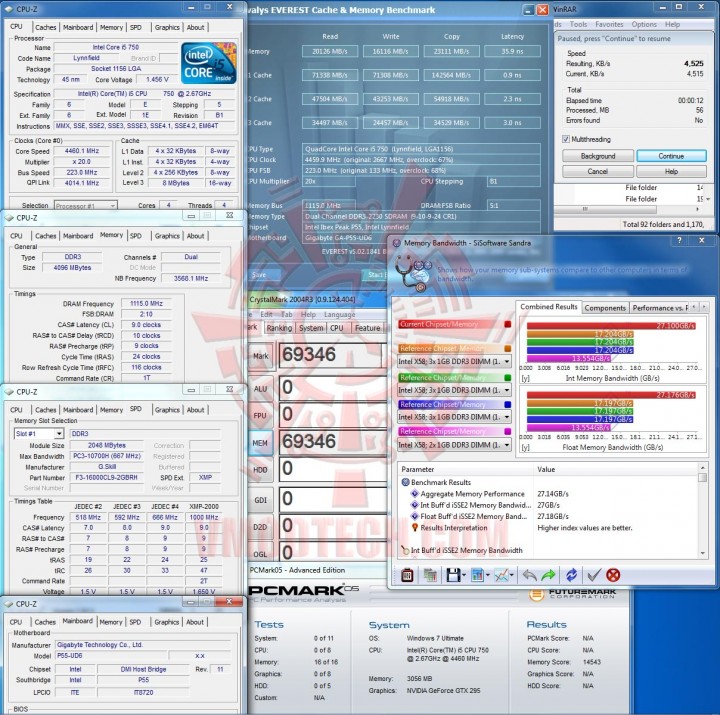
Task: Open the Ranking tab in CrystalMark
Action: 279,328
